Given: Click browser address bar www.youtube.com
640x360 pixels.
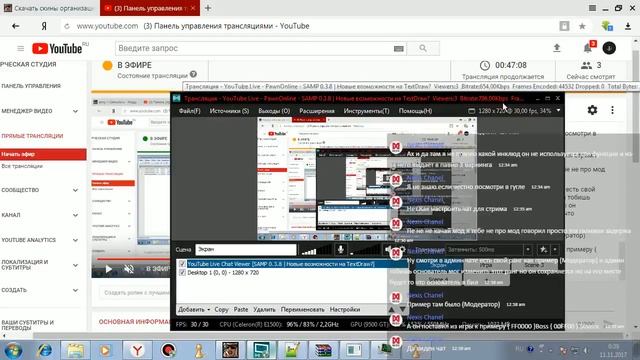Looking at the screenshot, I should (x=107, y=26).
